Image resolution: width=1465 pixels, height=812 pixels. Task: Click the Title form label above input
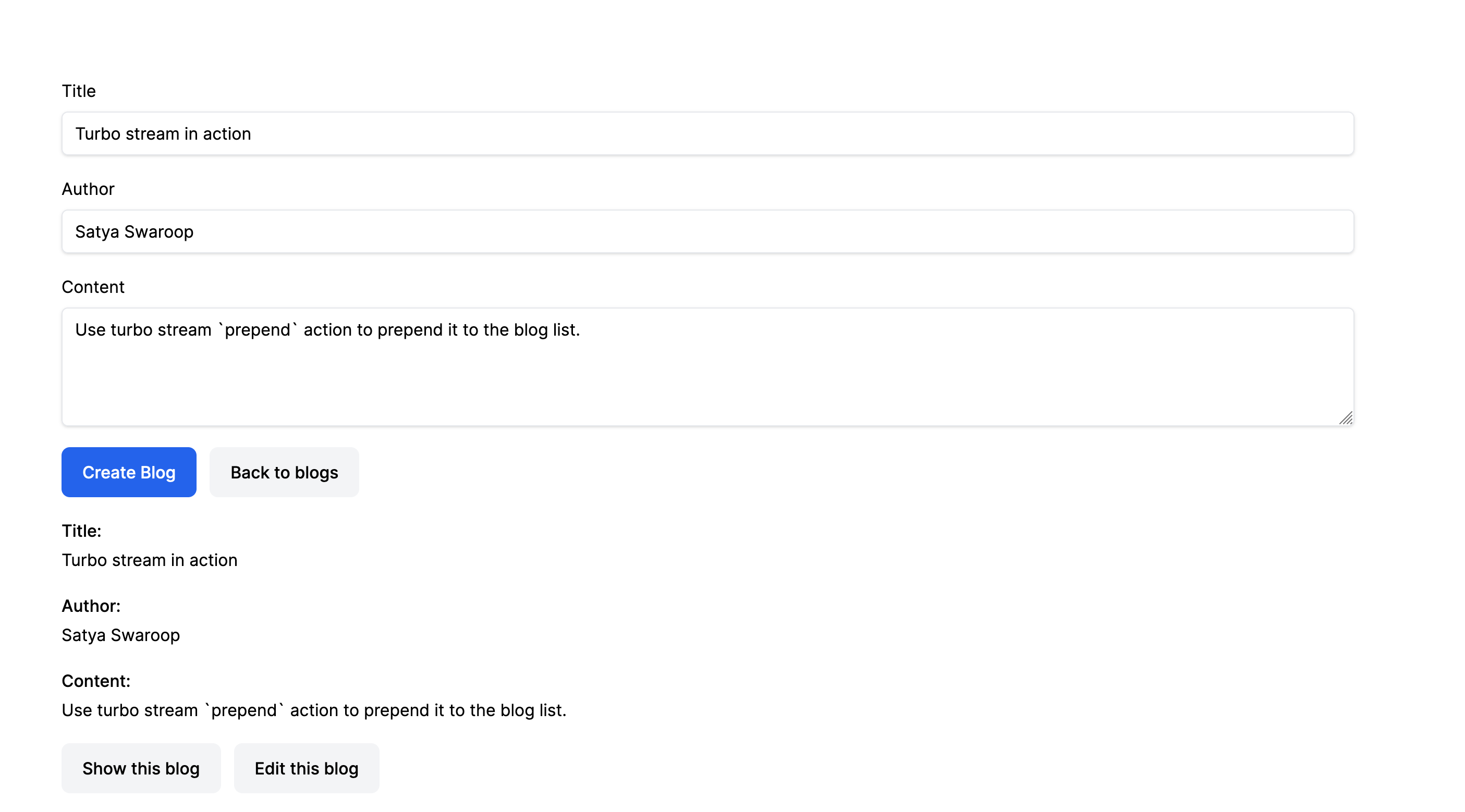coord(79,91)
